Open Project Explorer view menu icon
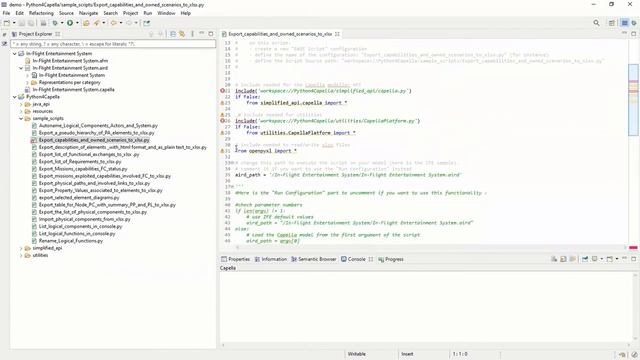The width and height of the screenshot is (640, 360). (192, 34)
